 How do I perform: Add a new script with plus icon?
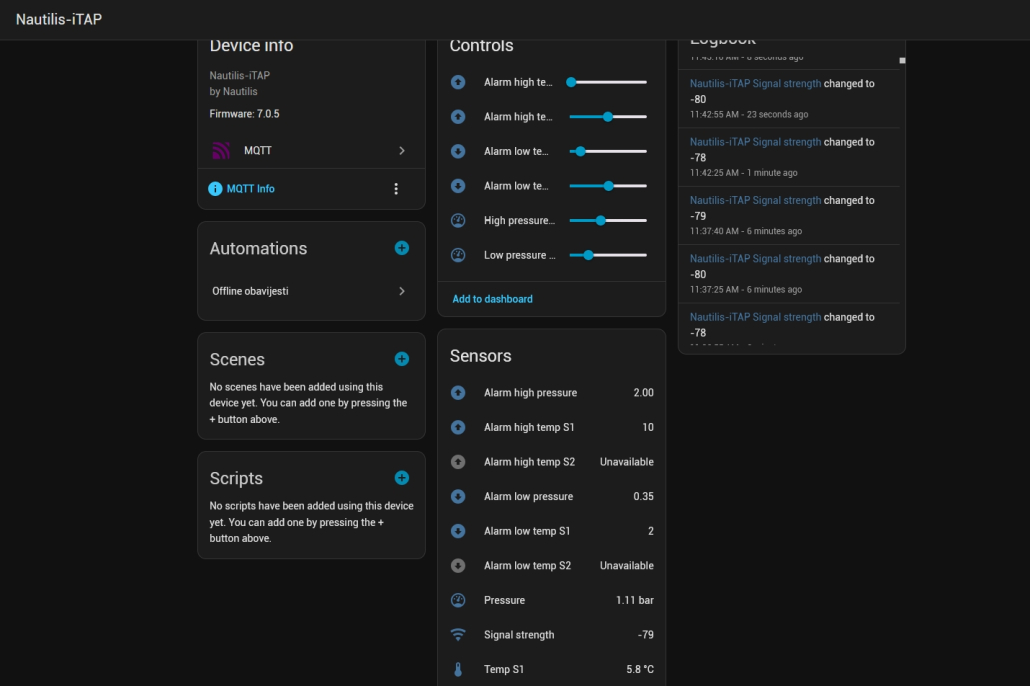pyautogui.click(x=401, y=478)
